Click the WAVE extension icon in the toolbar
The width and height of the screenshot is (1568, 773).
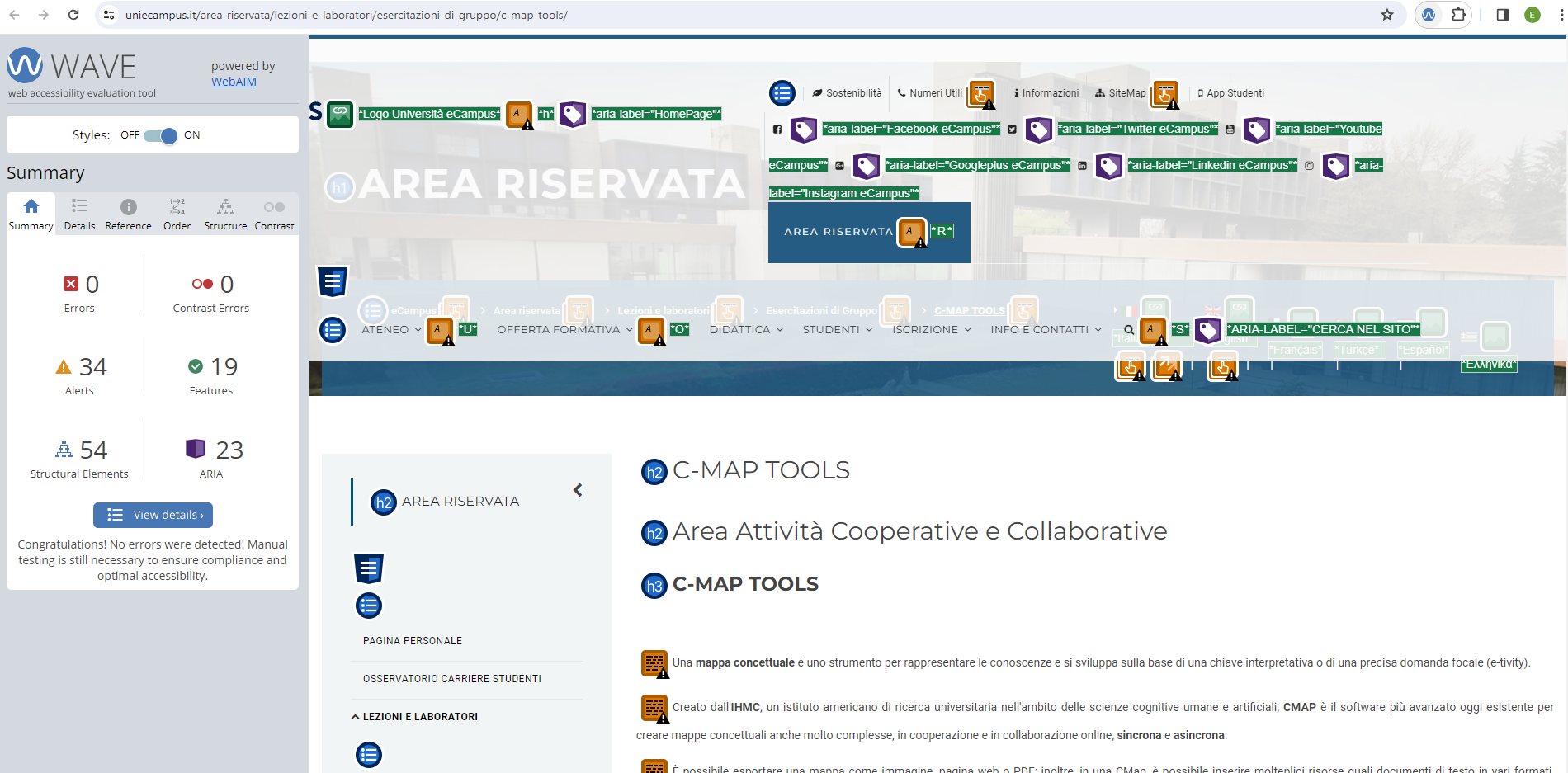click(1429, 15)
